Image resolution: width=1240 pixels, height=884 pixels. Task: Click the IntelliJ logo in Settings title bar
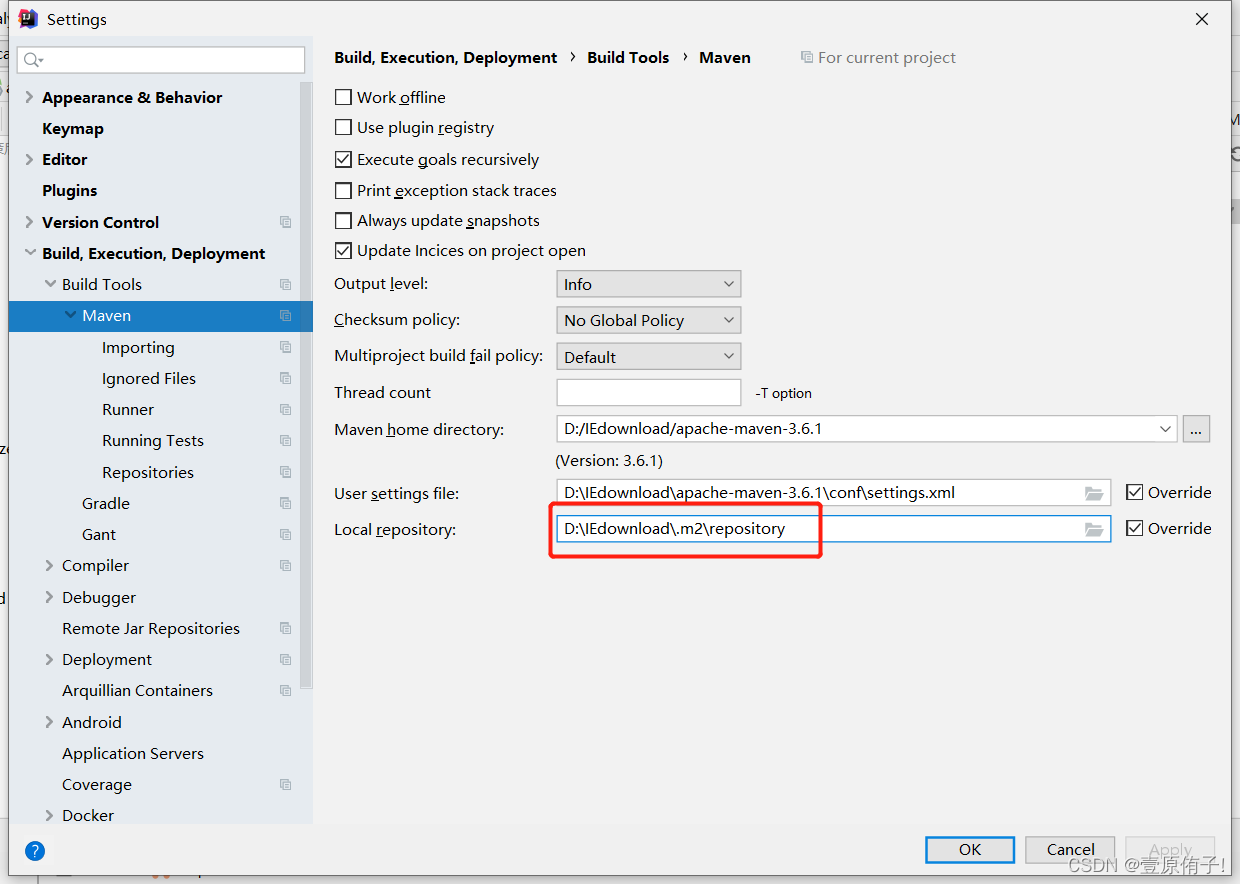28,19
